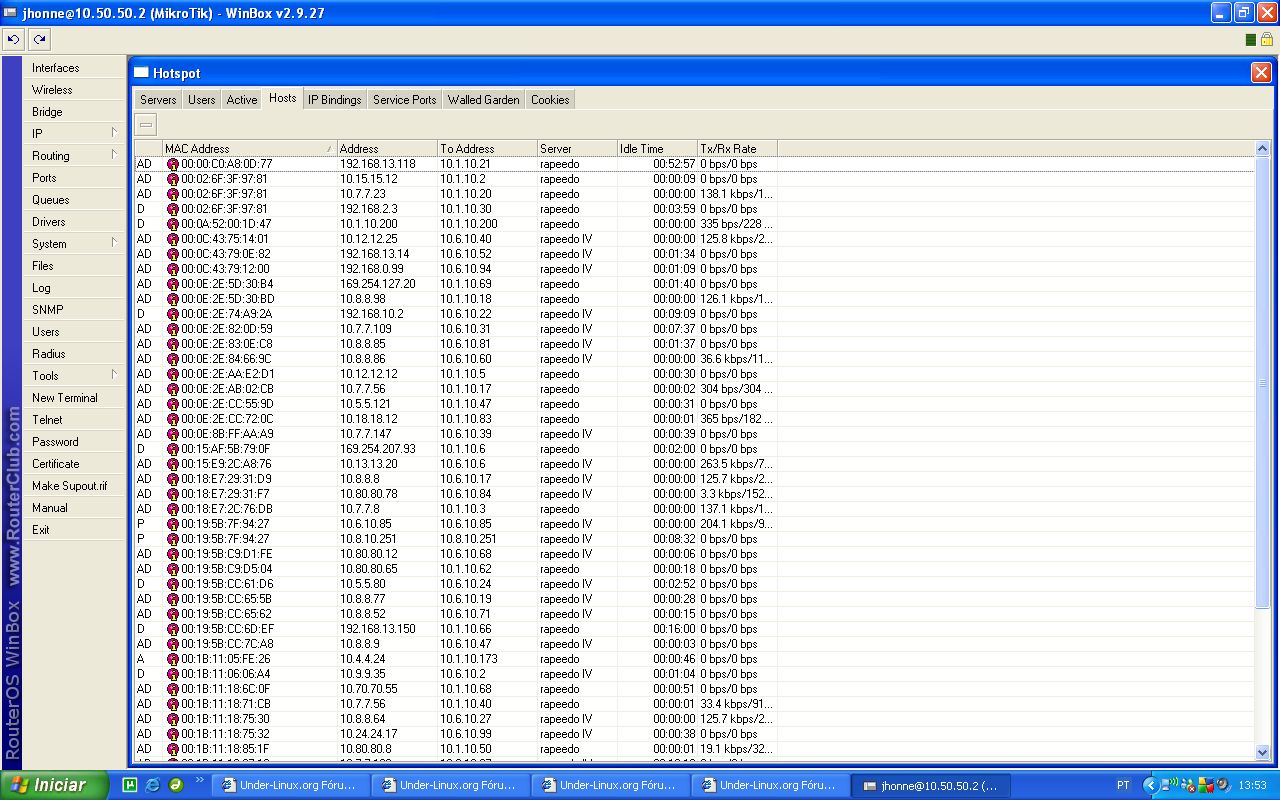This screenshot has height=800, width=1280.
Task: Open Queues from the left menu
Action: 75,200
